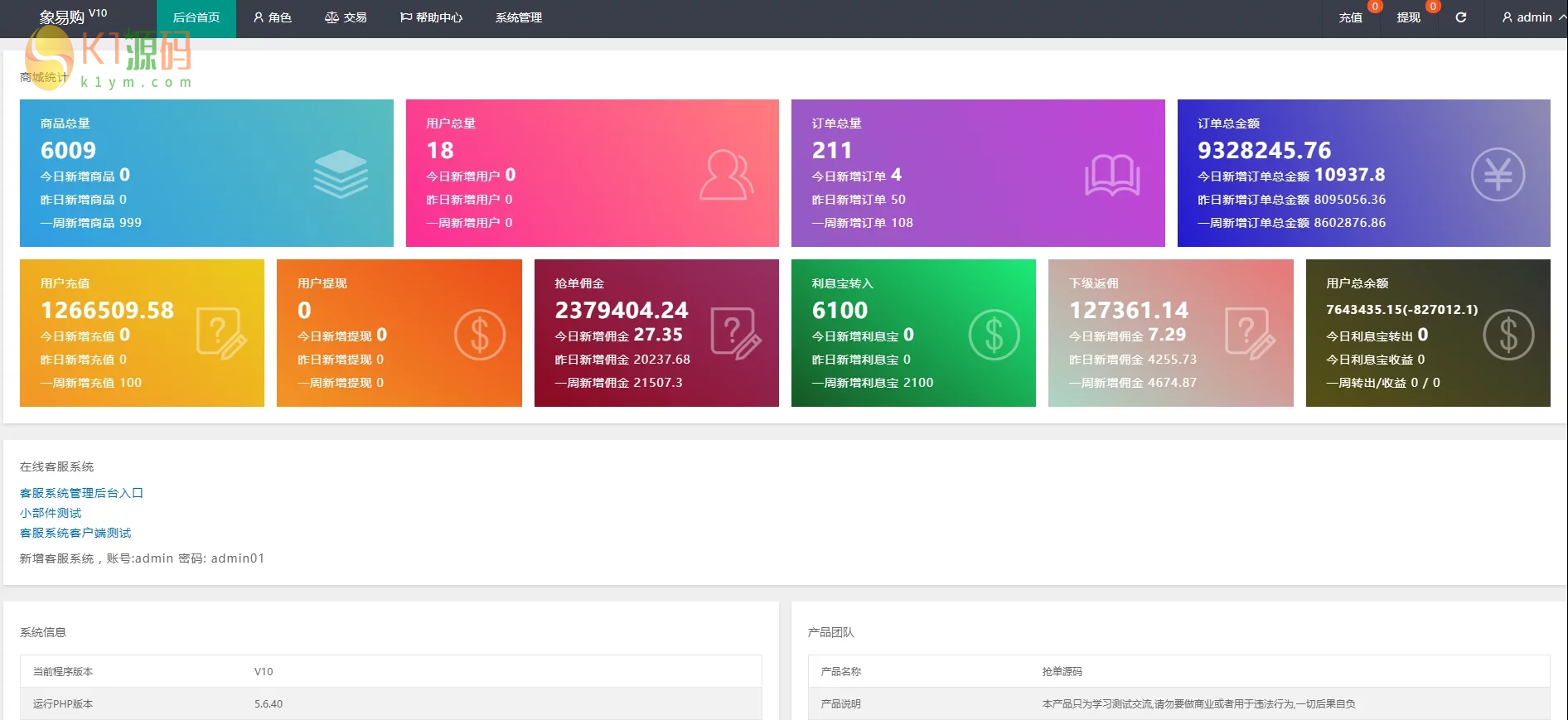Open the 小部件测试 link
1568x720 pixels.
(51, 513)
